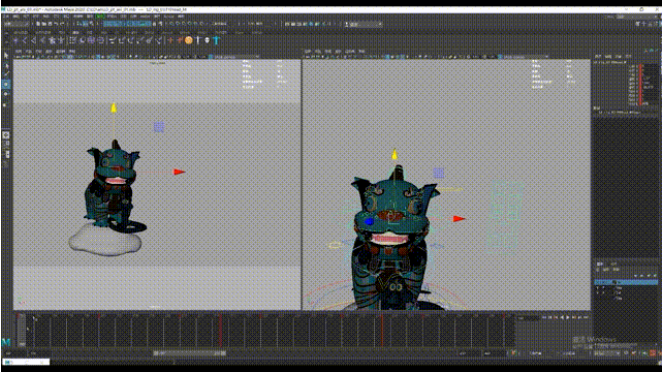Open the menu set dropdown at top left
The image size is (662, 372).
[x=17, y=24]
